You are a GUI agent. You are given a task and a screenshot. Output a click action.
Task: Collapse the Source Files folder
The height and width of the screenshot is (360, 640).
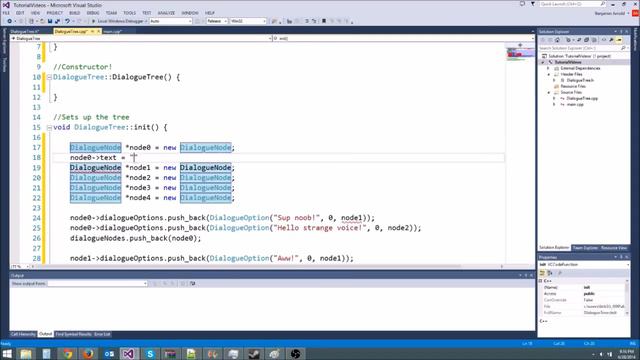click(x=549, y=93)
